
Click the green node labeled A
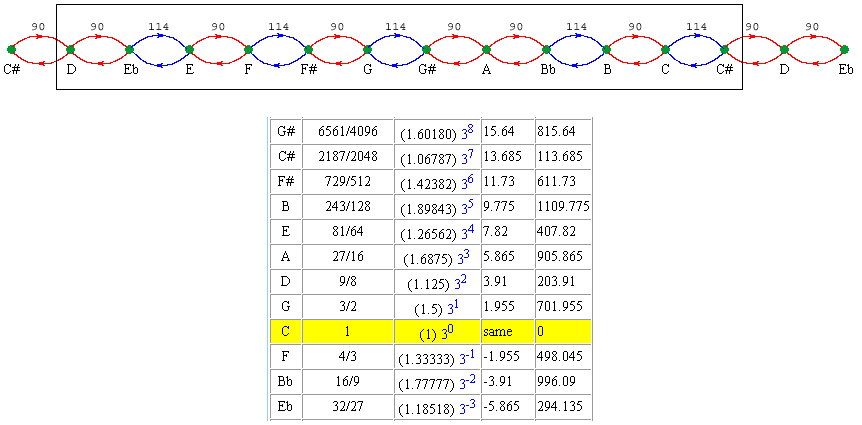pos(486,49)
